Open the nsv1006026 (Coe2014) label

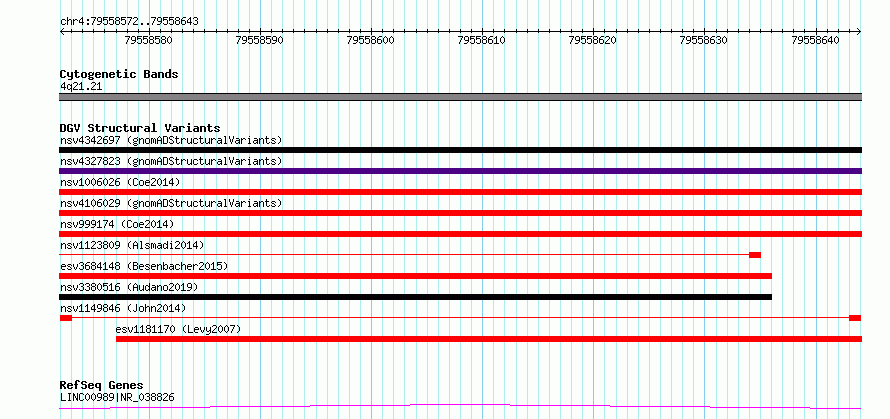(x=120, y=182)
